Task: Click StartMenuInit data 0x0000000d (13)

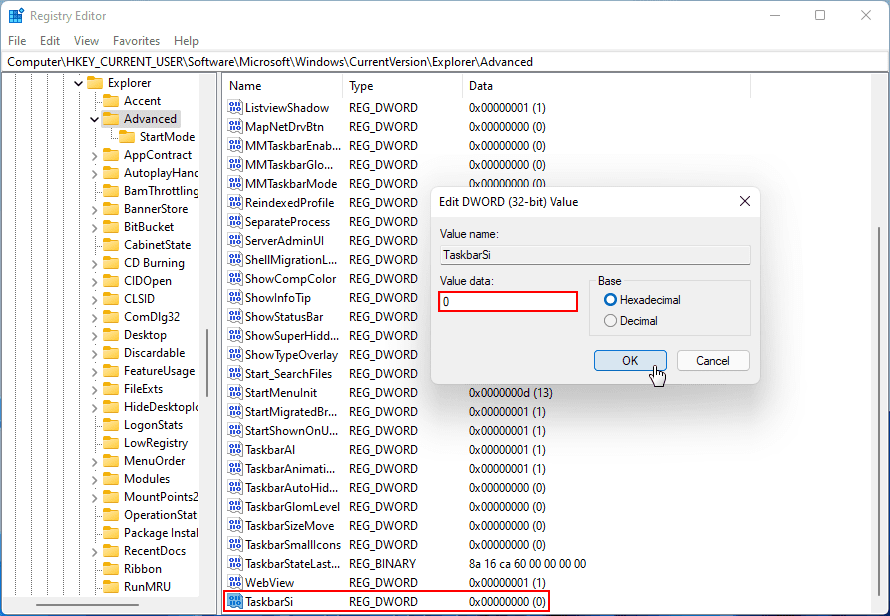Action: tap(510, 392)
